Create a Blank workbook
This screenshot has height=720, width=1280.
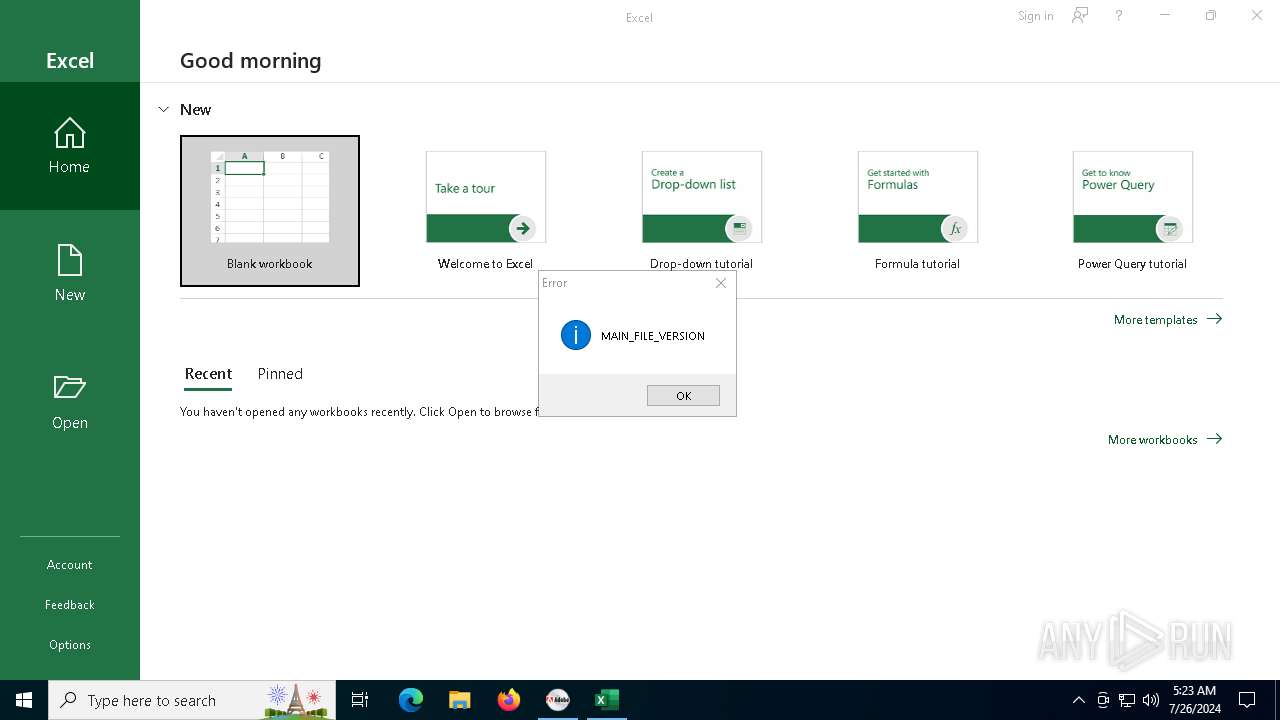(270, 211)
